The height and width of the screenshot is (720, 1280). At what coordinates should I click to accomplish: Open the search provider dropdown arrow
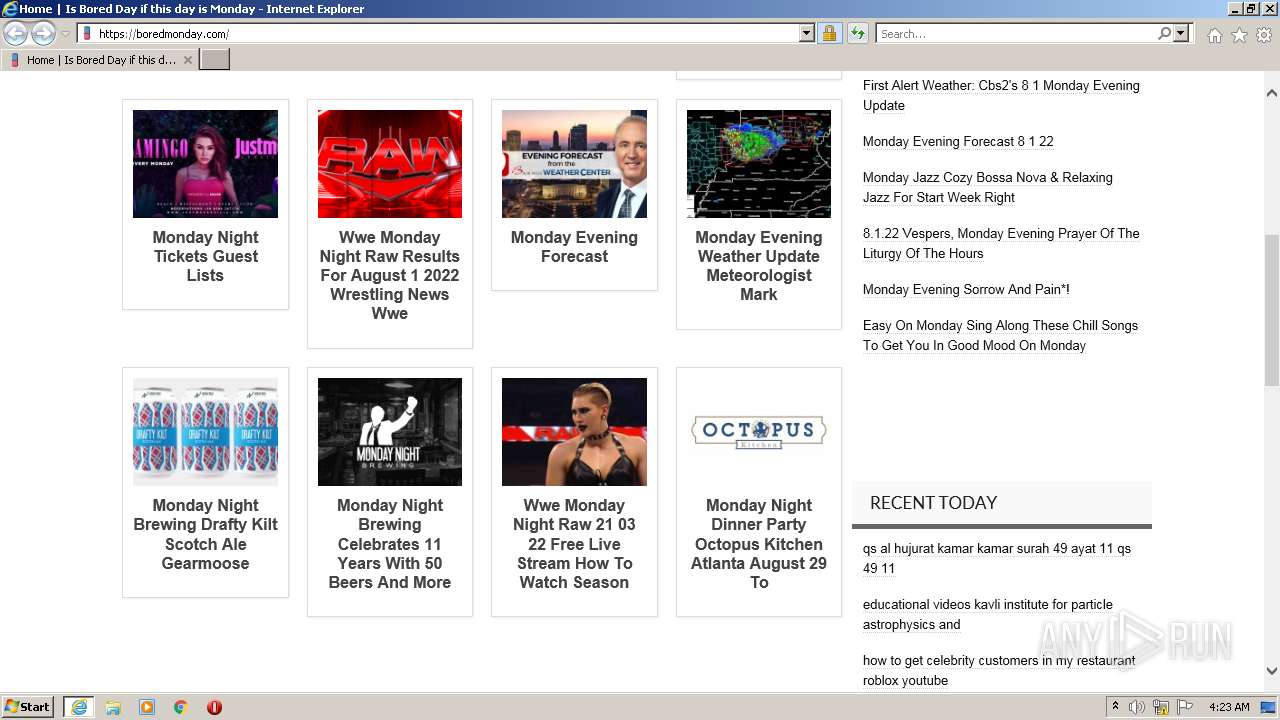pos(1181,34)
